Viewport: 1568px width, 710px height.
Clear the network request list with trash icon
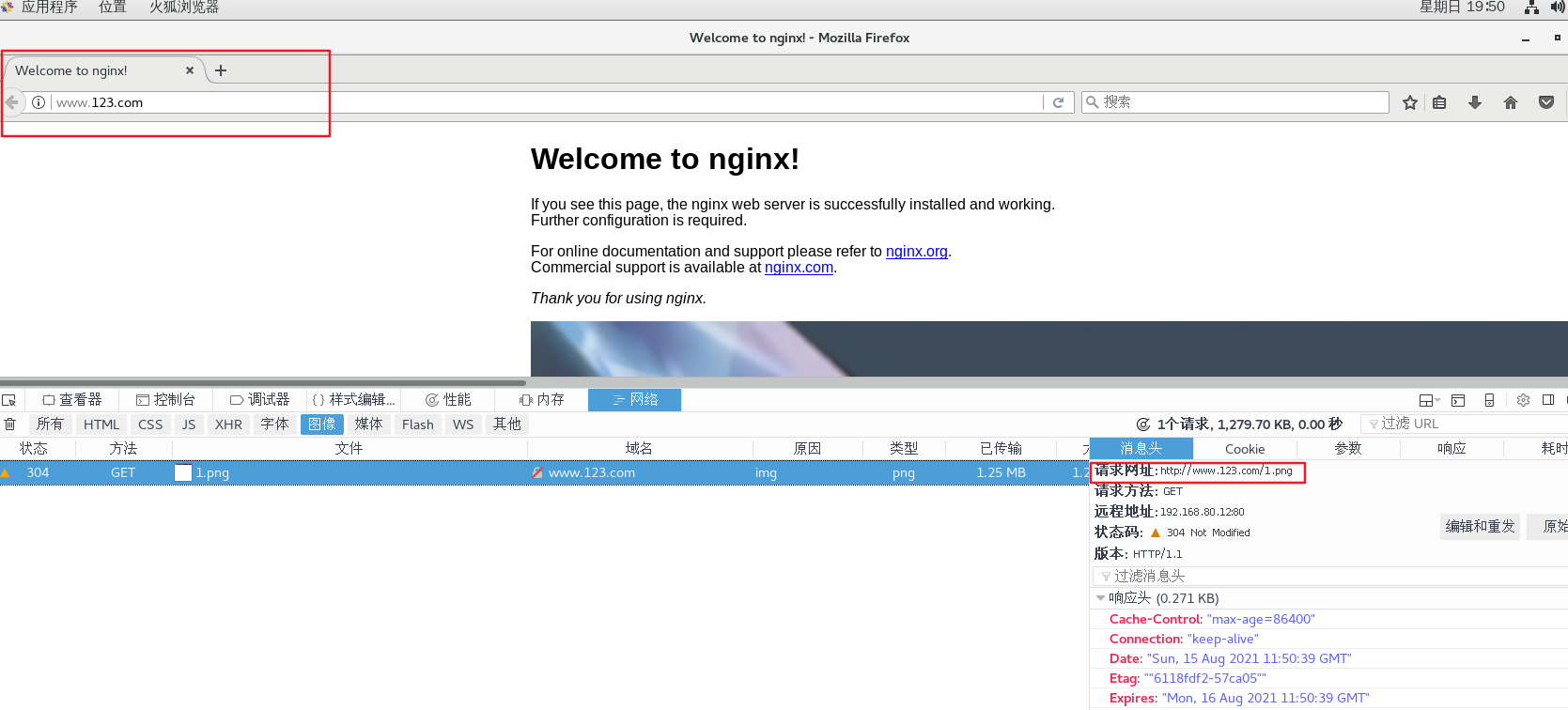[10, 424]
